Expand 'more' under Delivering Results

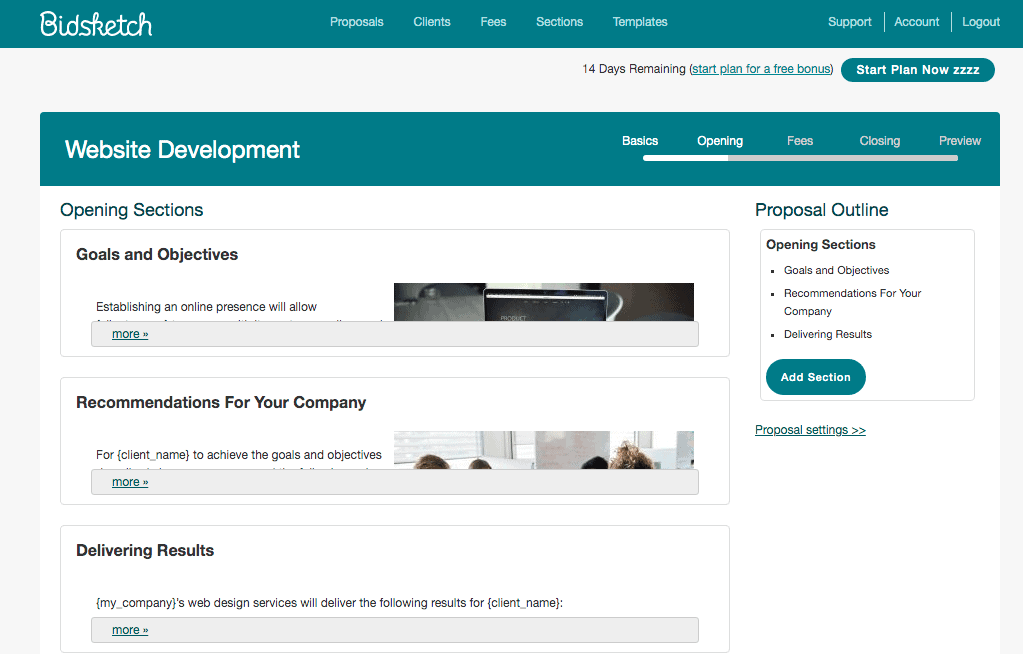tap(129, 630)
